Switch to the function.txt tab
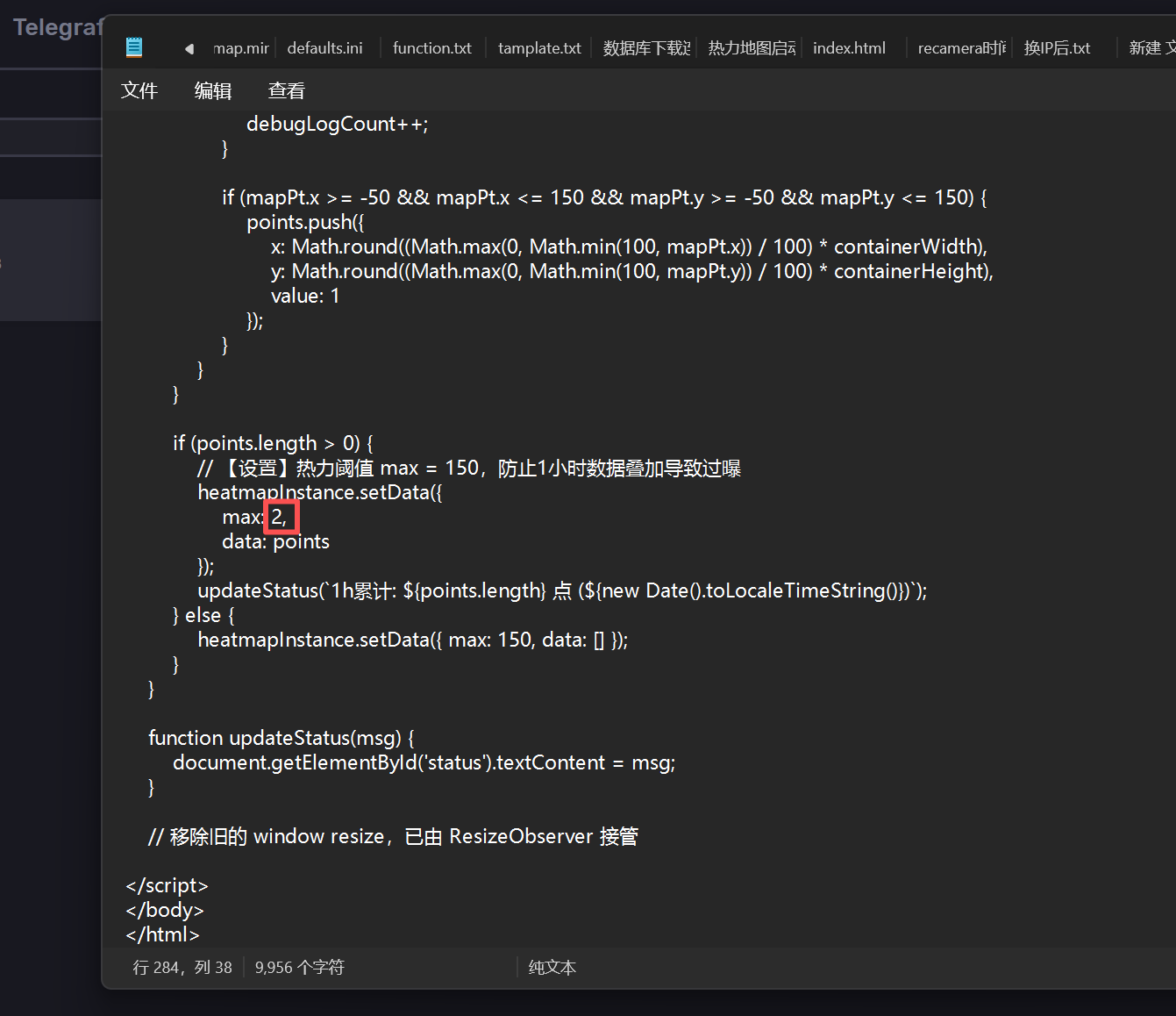 click(x=431, y=48)
